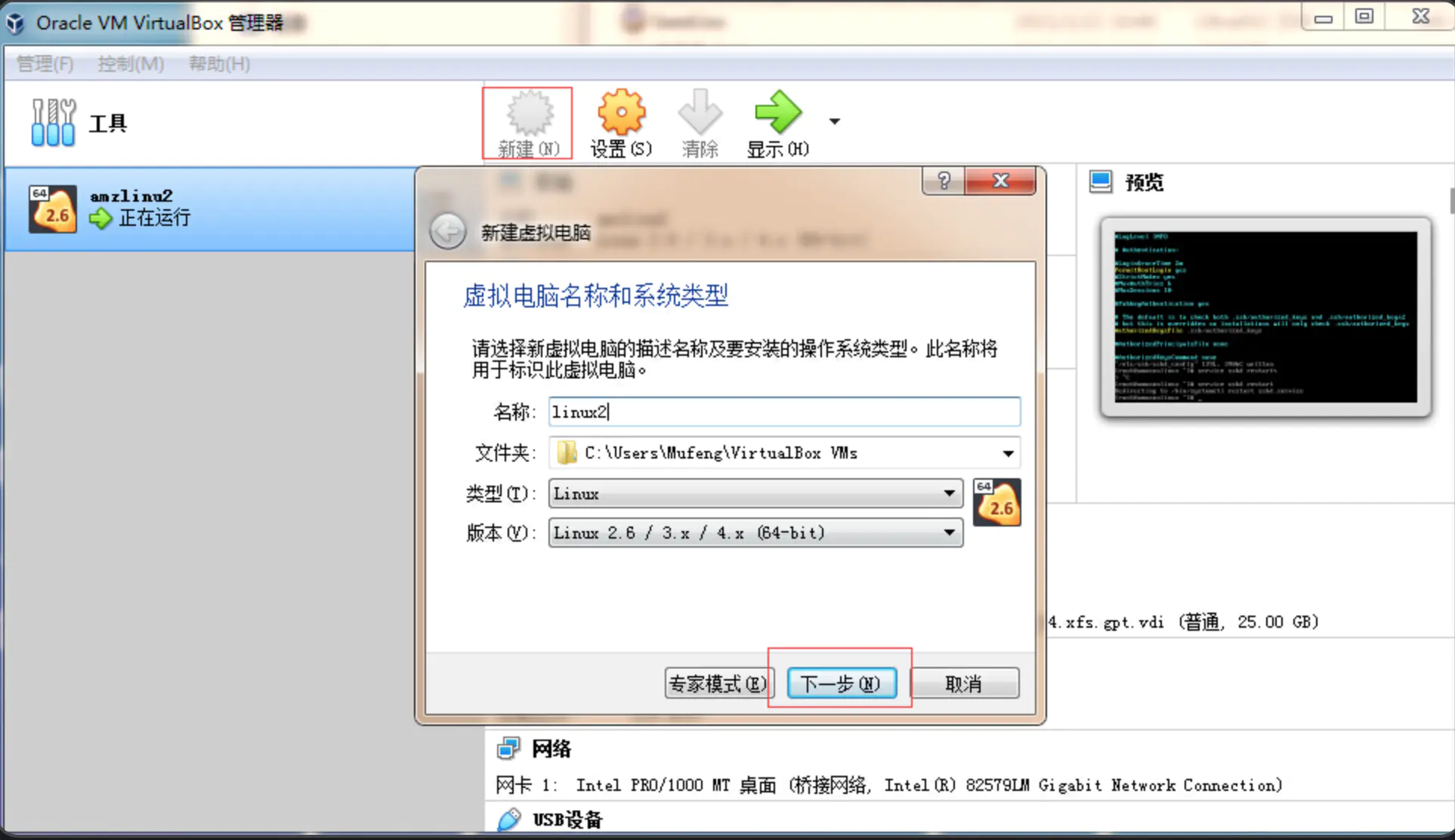Image resolution: width=1455 pixels, height=840 pixels.
Task: Click the Preview (预览) monitor icon
Action: tap(1101, 181)
